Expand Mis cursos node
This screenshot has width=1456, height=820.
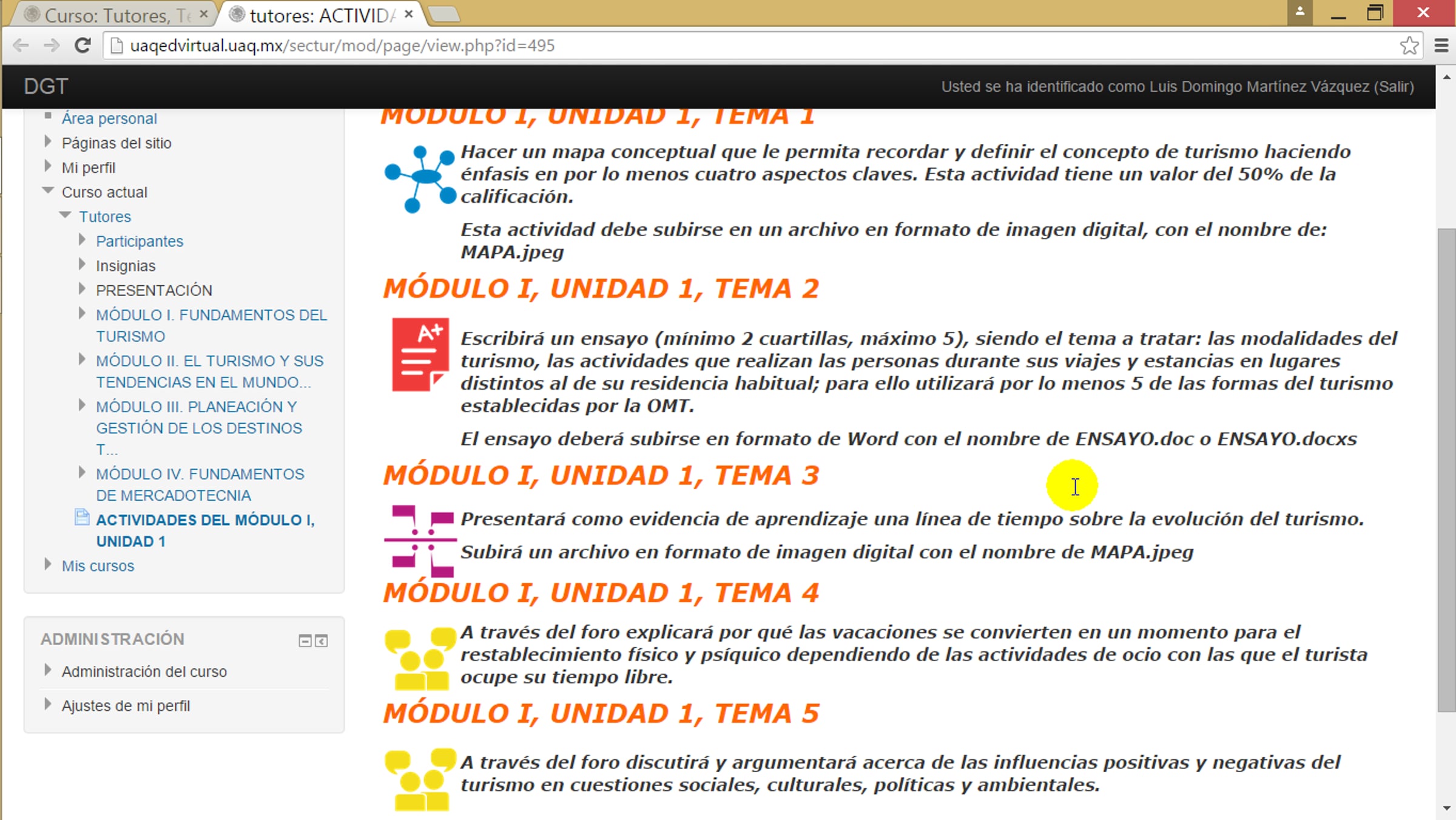pyautogui.click(x=48, y=564)
